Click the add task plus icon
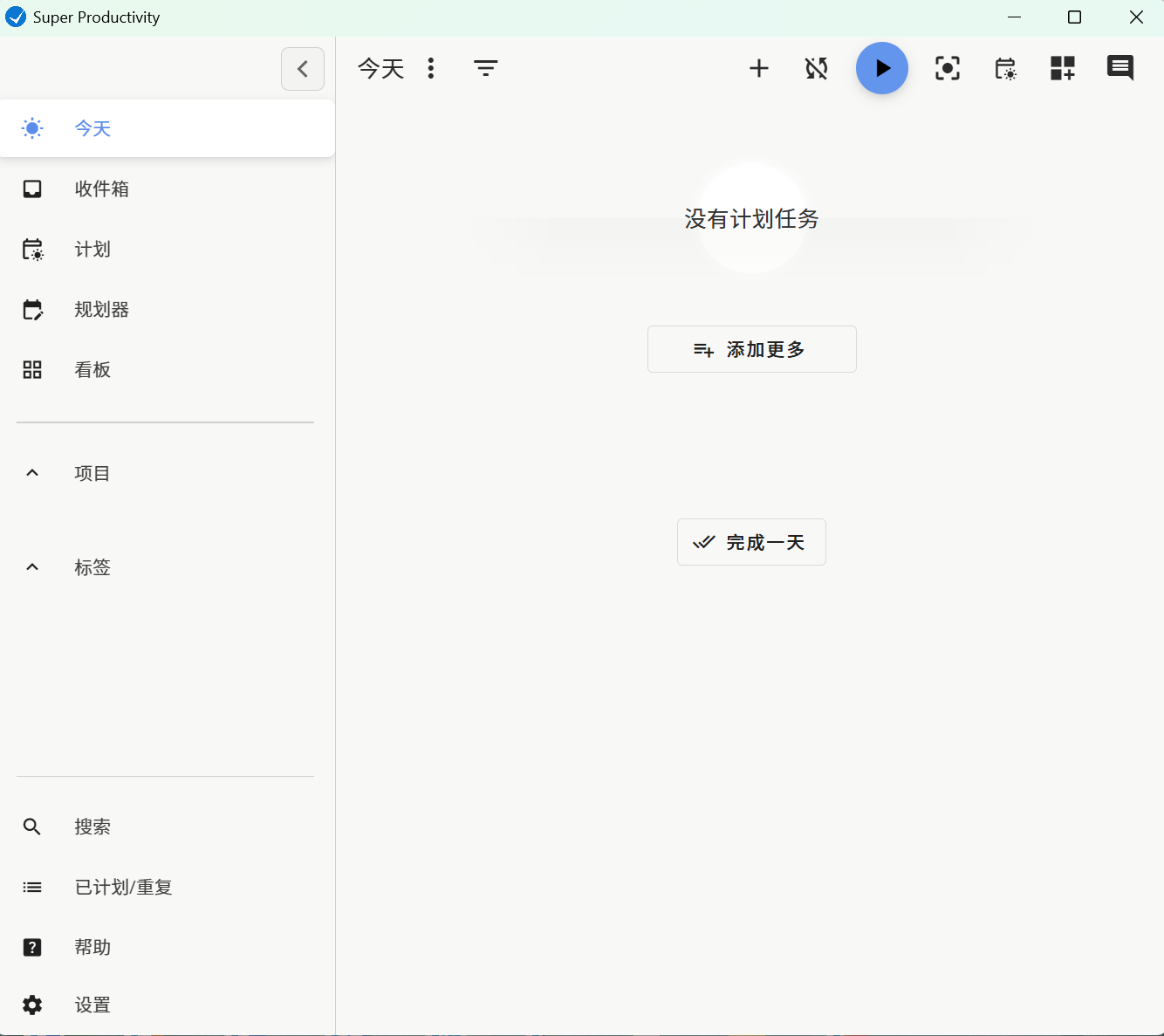1164x1036 pixels. coord(758,68)
